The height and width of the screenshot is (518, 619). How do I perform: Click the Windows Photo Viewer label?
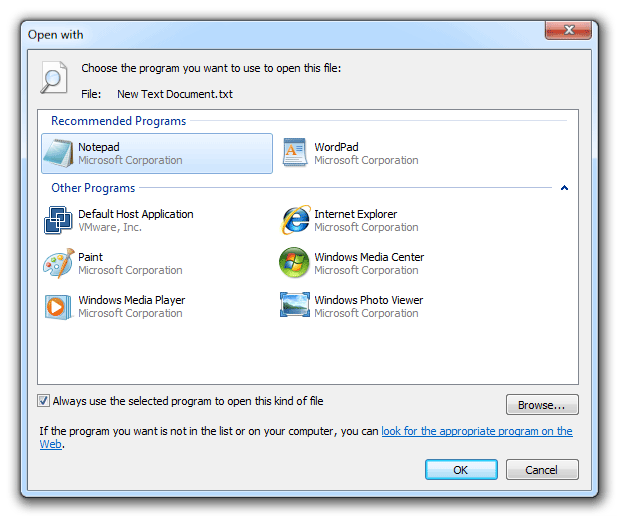(368, 300)
